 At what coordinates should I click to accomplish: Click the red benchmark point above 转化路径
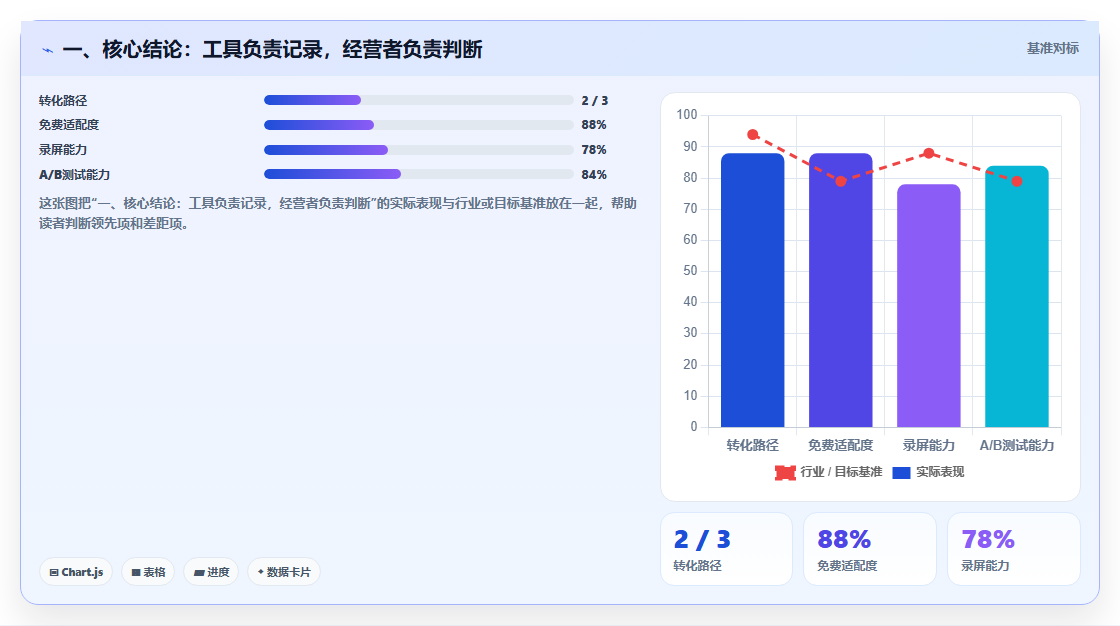click(x=753, y=134)
